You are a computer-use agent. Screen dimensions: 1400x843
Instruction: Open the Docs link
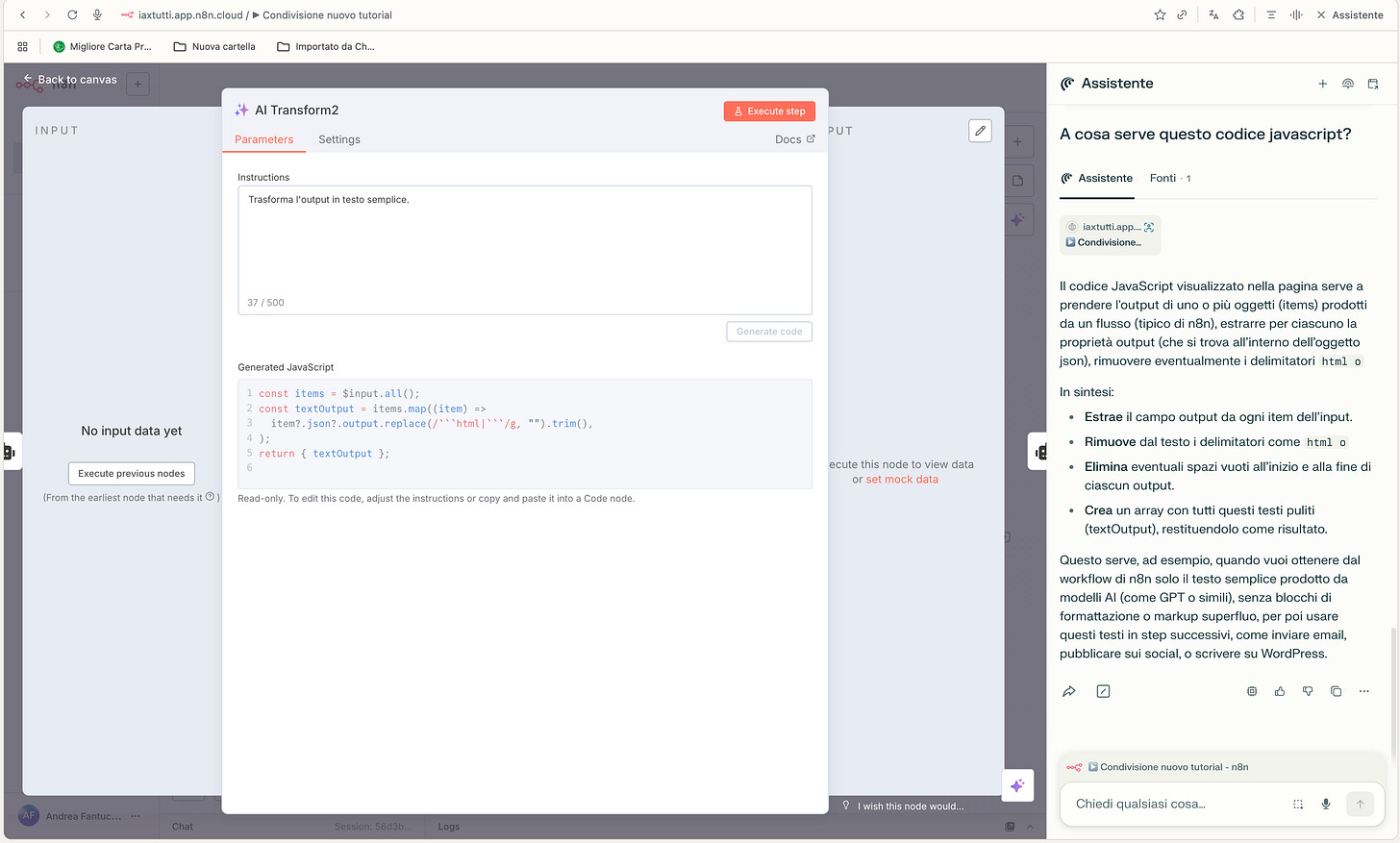(x=794, y=139)
